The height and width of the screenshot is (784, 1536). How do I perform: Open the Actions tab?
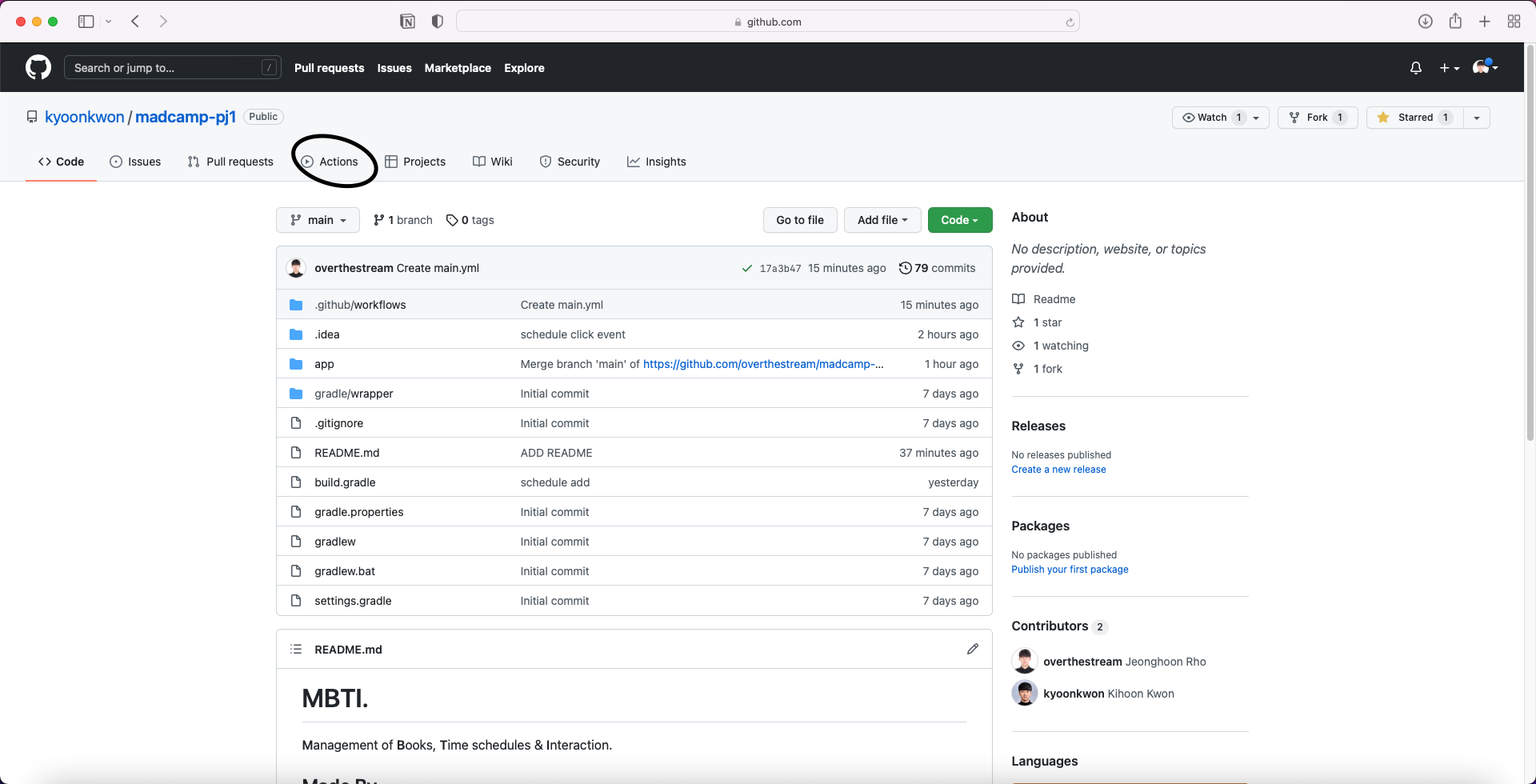click(330, 162)
